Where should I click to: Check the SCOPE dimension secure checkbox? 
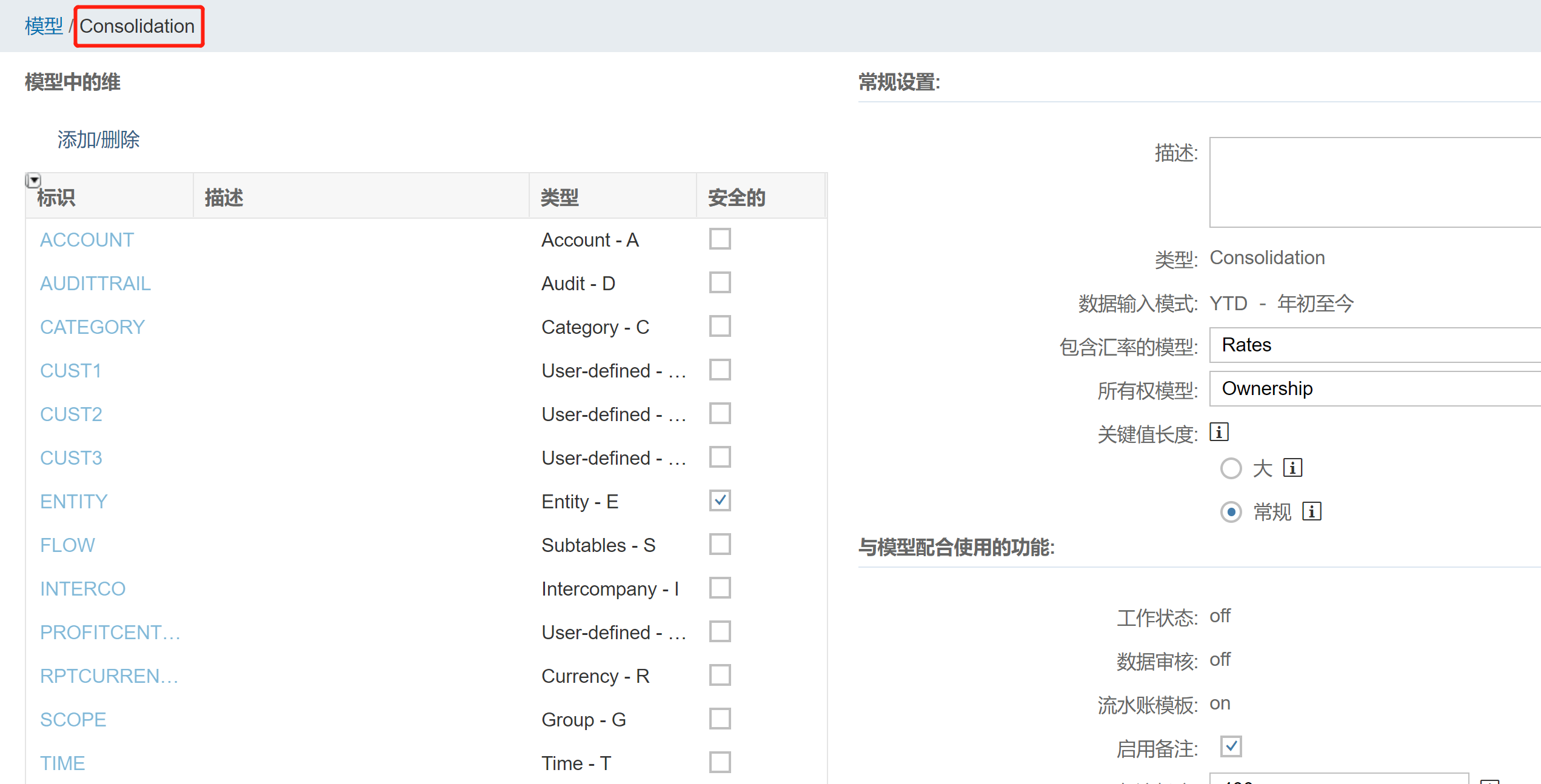720,719
